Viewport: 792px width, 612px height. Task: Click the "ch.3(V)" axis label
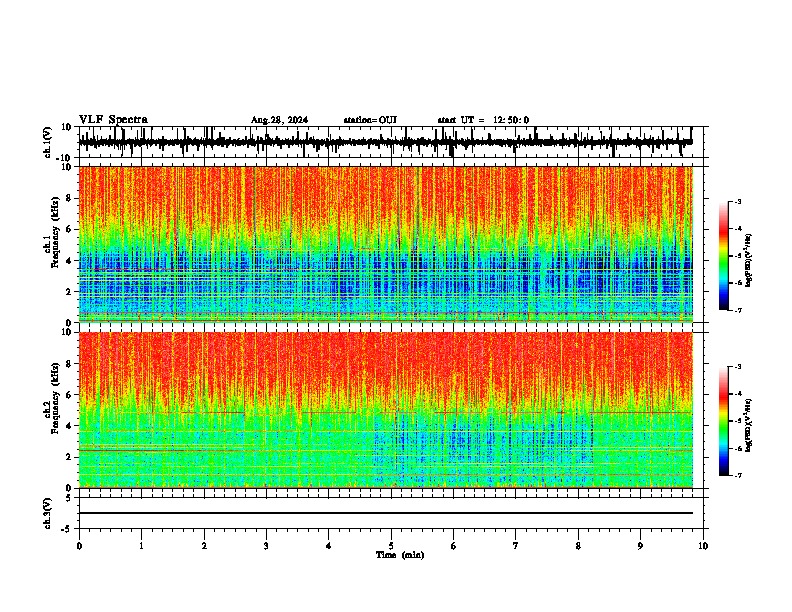[x=48, y=513]
